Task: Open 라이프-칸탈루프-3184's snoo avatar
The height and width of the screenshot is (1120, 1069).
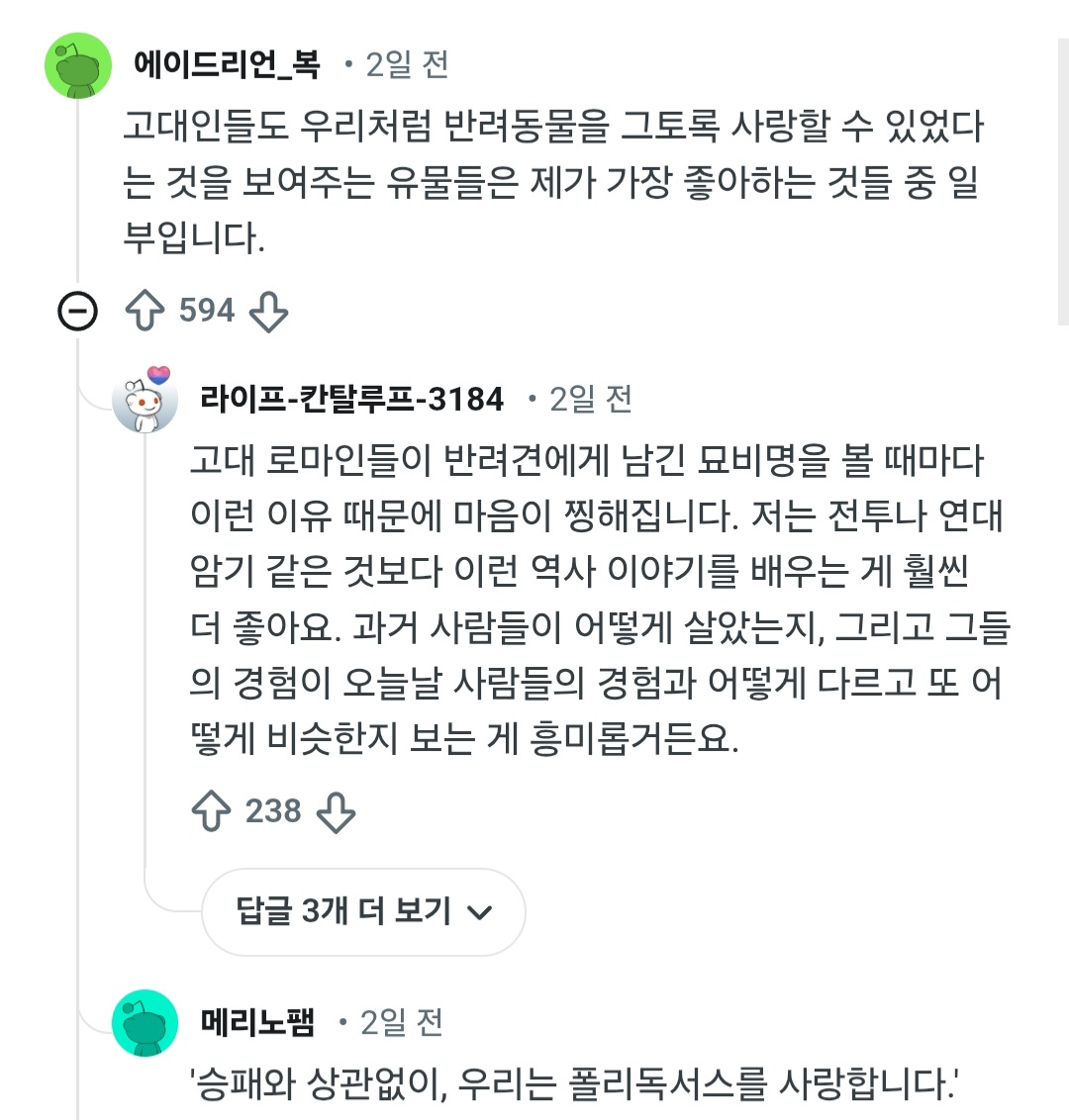Action: pos(146,400)
